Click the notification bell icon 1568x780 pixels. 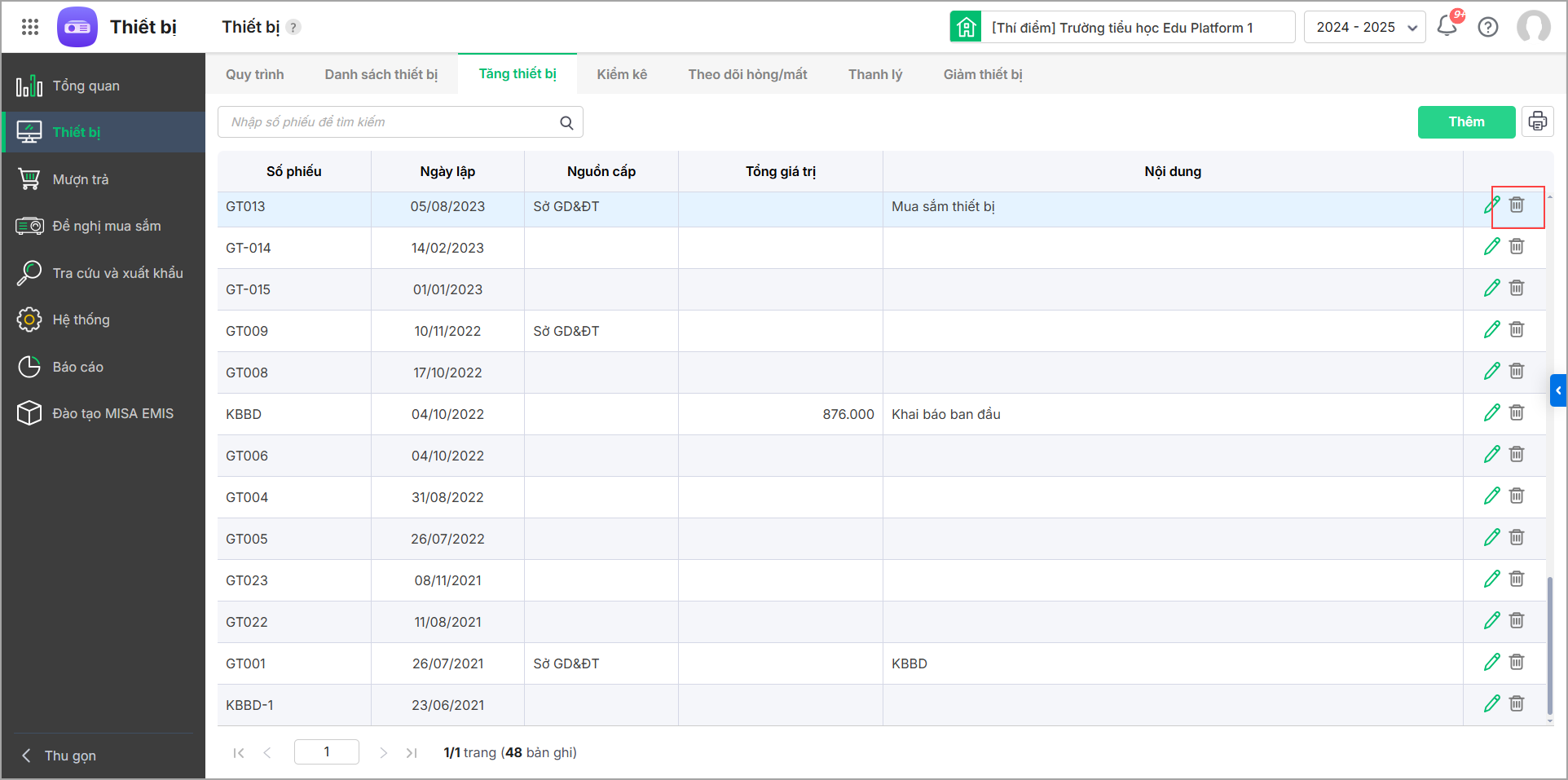[1447, 26]
